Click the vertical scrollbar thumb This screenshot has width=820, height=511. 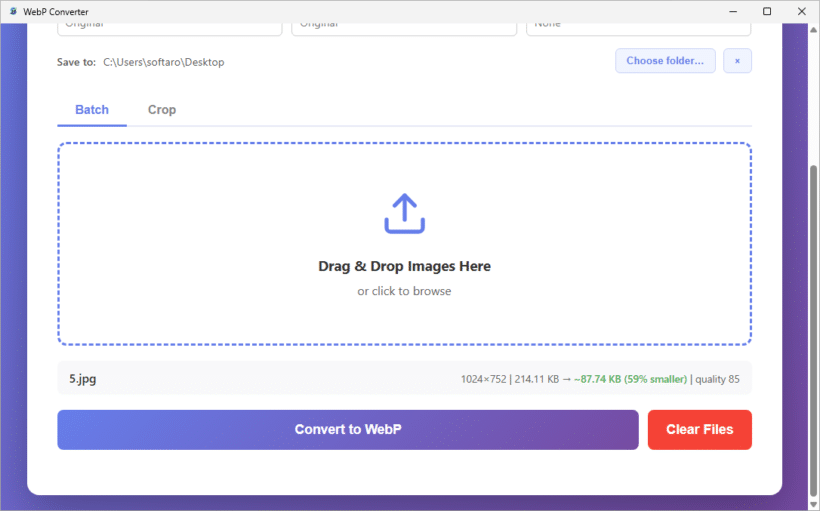tap(813, 330)
